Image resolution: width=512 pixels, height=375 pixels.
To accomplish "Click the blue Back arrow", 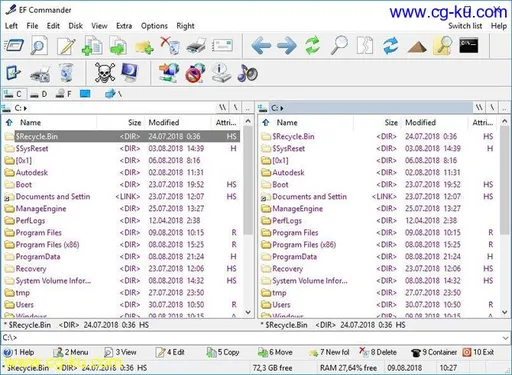I will [x=261, y=46].
